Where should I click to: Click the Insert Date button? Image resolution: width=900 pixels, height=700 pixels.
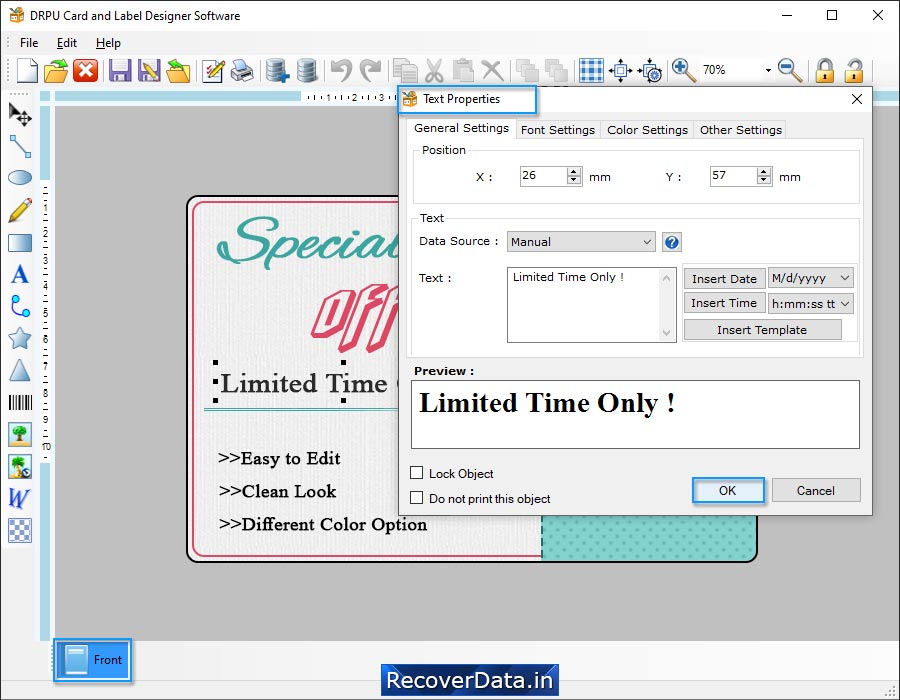coord(724,279)
